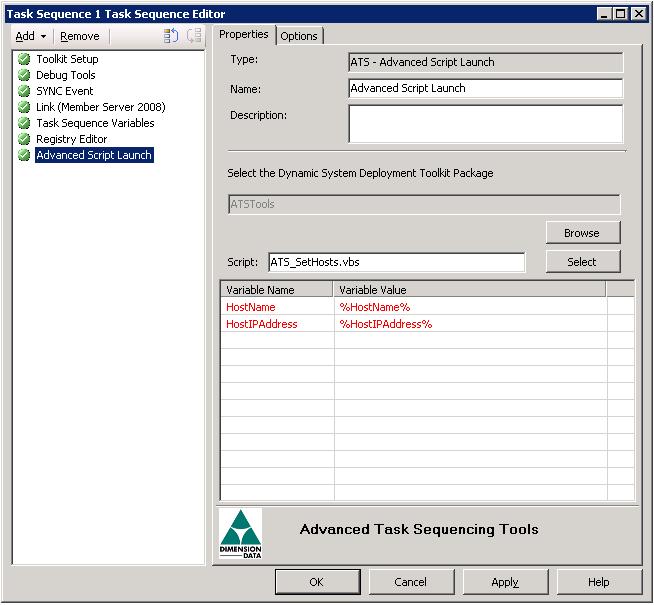Viewport: 654px width, 605px height.
Task: Click green check icon beside Toolkit Setup
Action: point(24,59)
